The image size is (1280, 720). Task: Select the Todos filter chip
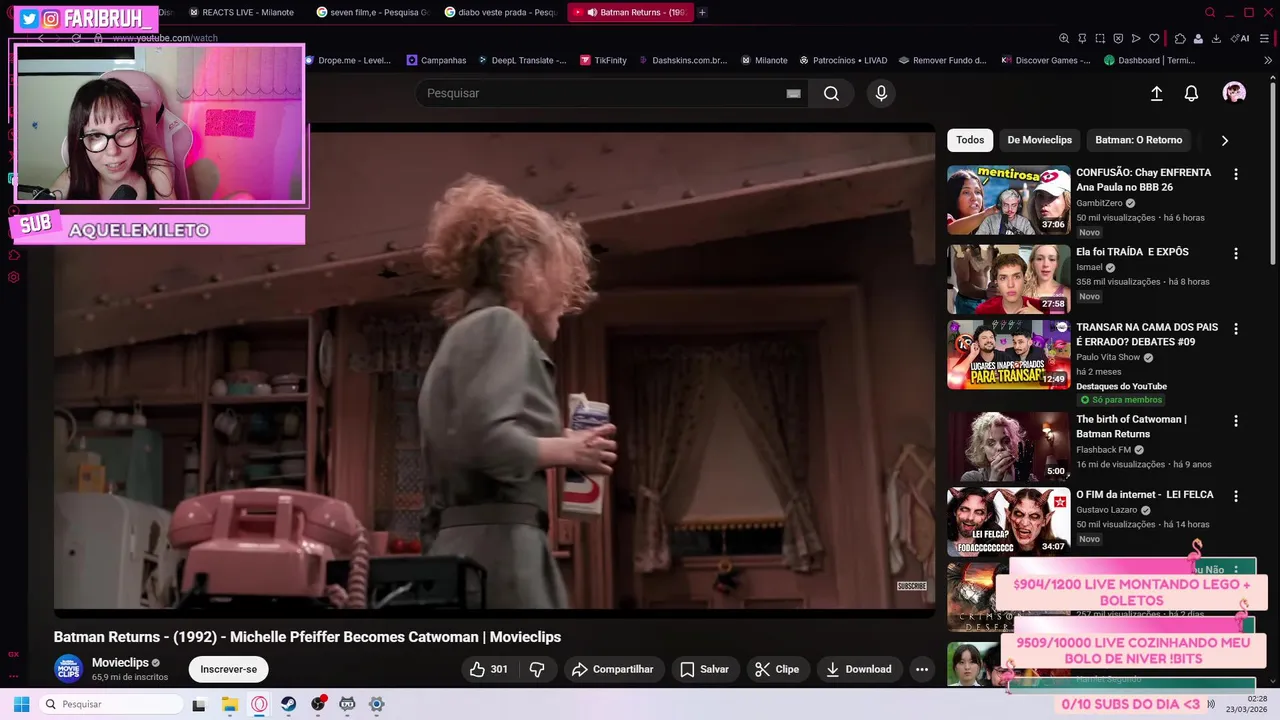(x=970, y=140)
